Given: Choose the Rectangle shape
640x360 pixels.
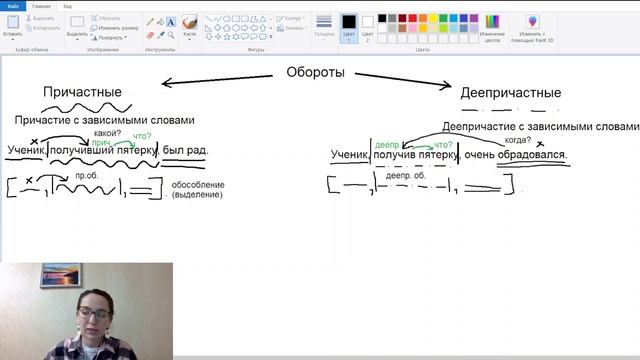Looking at the screenshot, I should coord(236,19).
